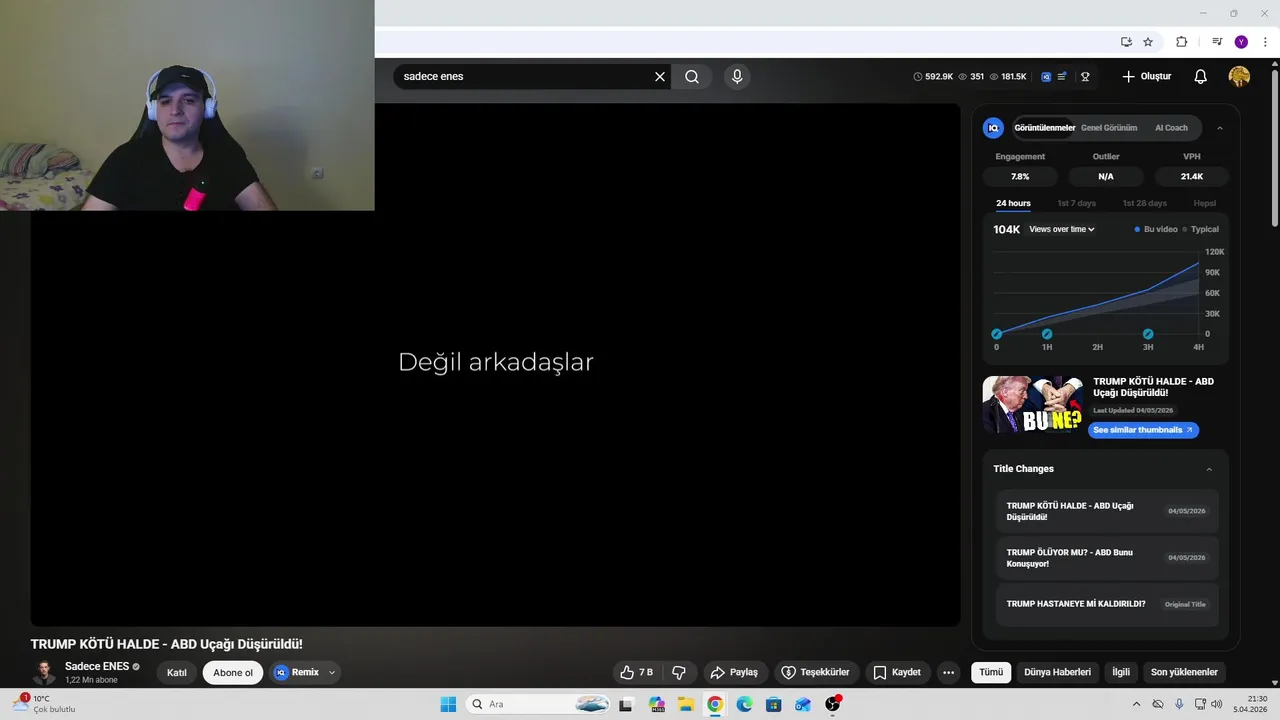Click the Oluştur create button
1280x720 pixels.
[x=1146, y=77]
